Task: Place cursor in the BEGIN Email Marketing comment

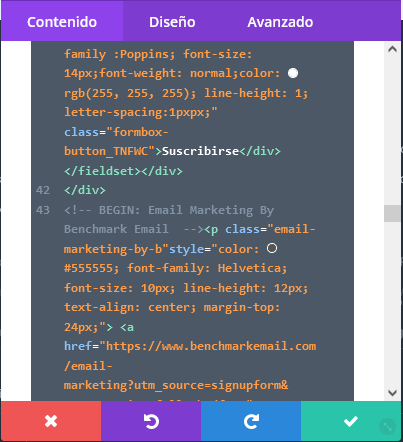Action: (169, 219)
